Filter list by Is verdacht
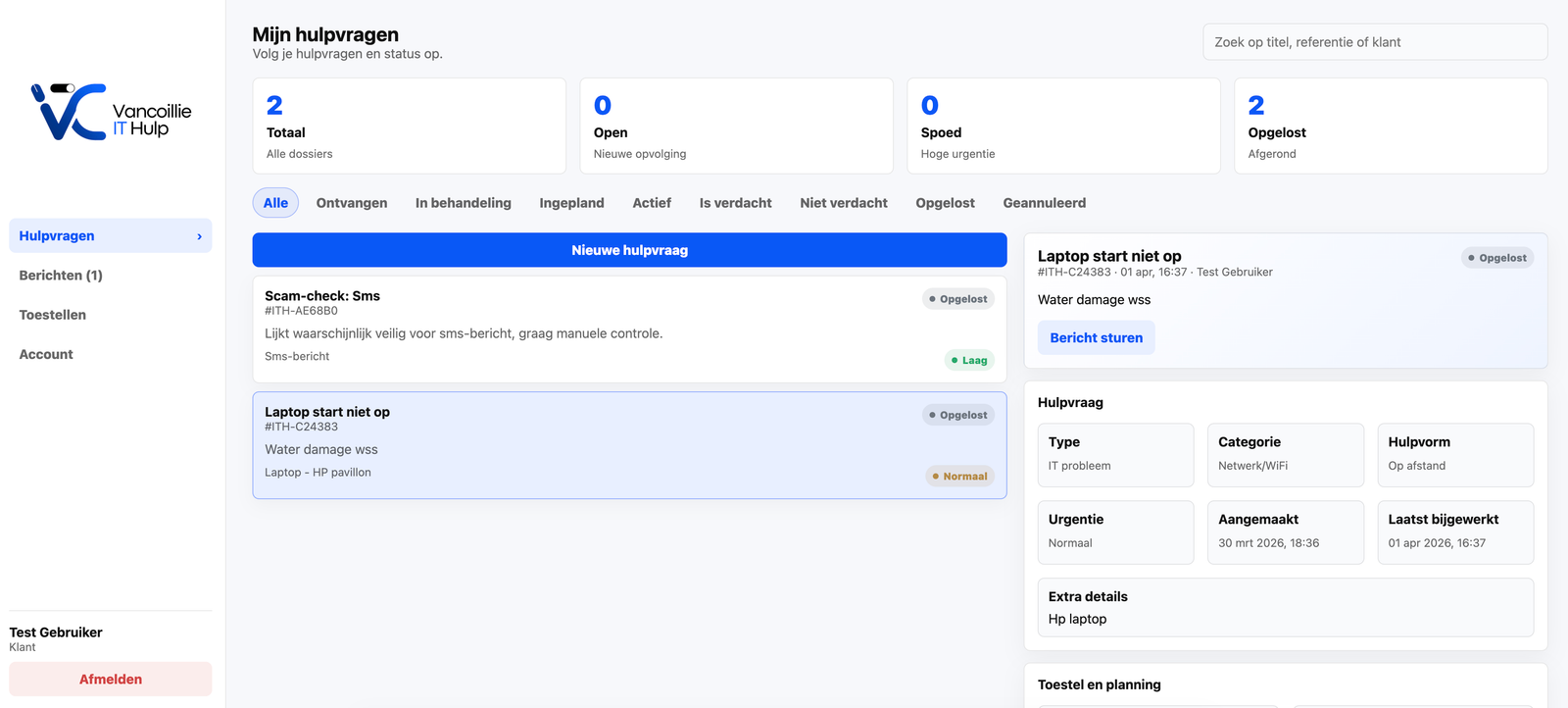The width and height of the screenshot is (1568, 708). pos(735,203)
